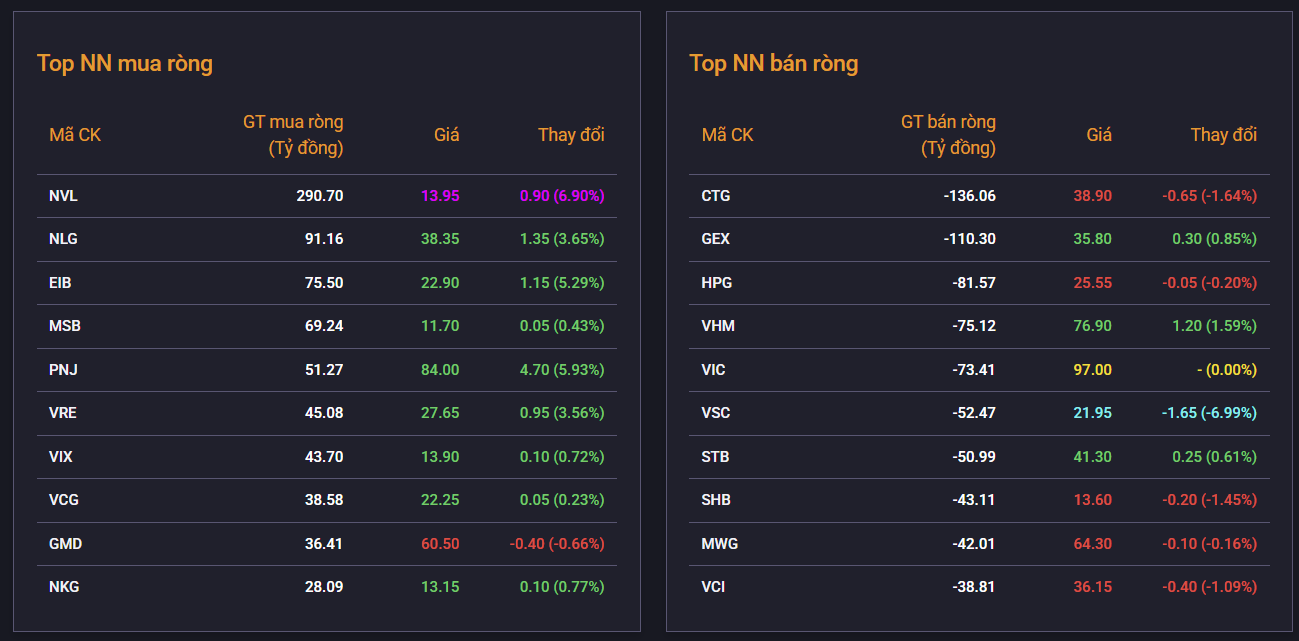Click NLG price 38.35

click(440, 239)
